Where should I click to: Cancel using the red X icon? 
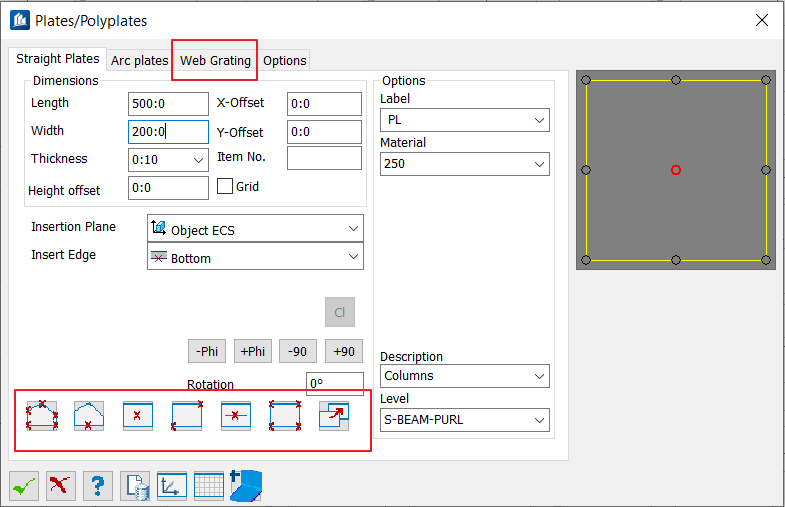(61, 485)
